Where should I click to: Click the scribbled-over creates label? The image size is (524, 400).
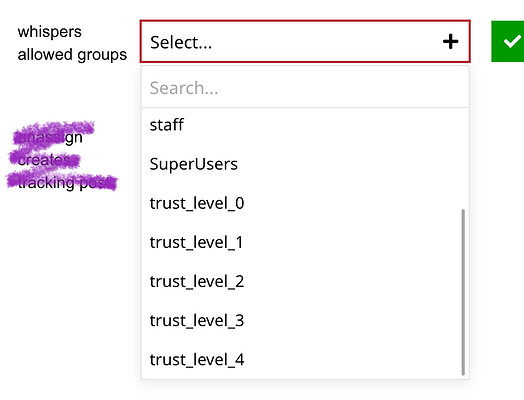tap(46, 160)
